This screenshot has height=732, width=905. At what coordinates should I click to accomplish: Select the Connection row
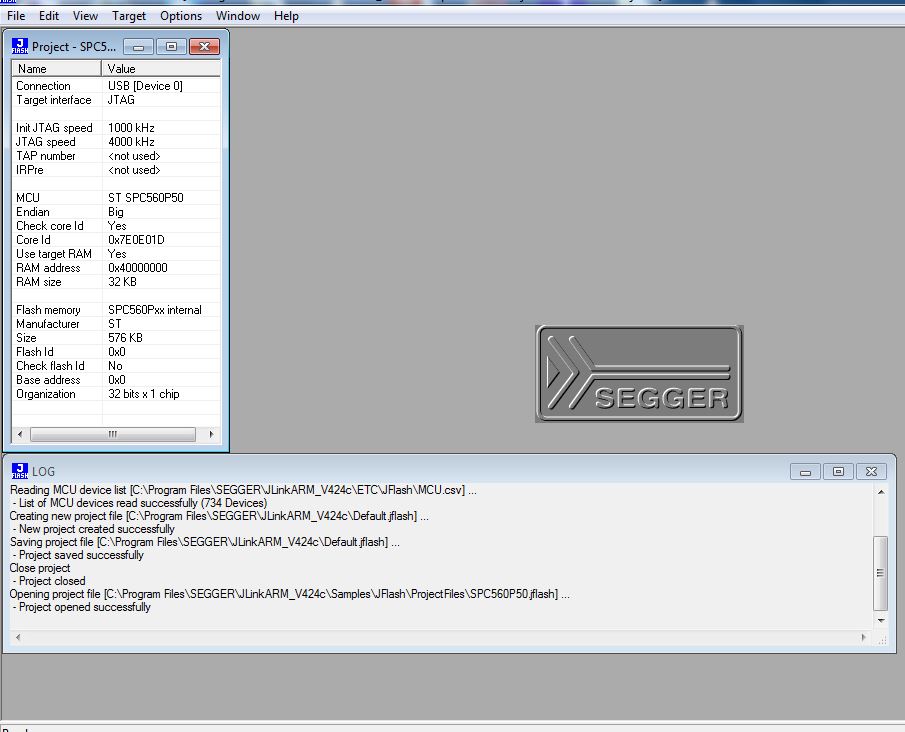pos(115,85)
